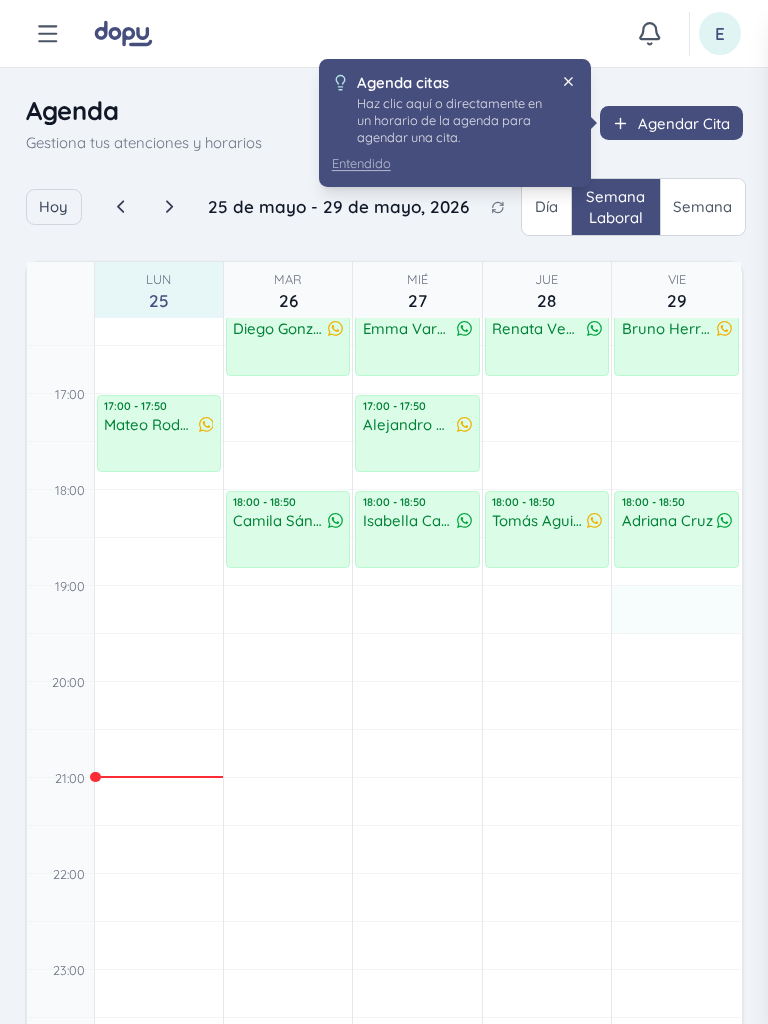Open the hamburger menu

tap(48, 33)
